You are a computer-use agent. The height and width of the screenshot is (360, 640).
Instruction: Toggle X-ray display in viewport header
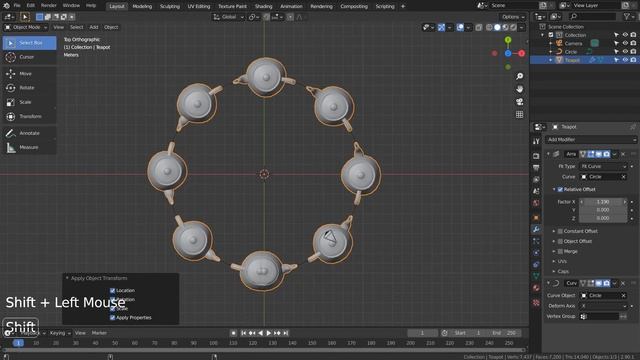click(x=479, y=27)
